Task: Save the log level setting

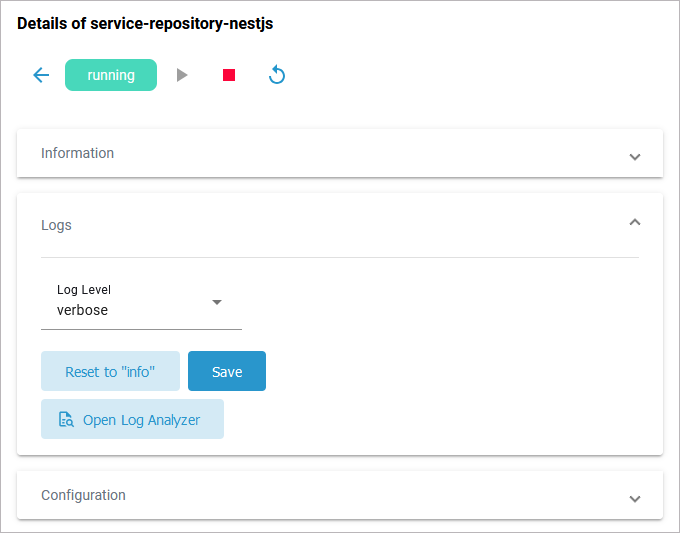Action: [x=227, y=371]
